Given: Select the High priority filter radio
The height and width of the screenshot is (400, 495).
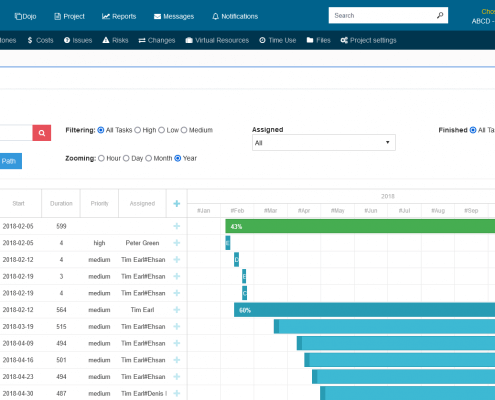Looking at the screenshot, I should tap(137, 130).
